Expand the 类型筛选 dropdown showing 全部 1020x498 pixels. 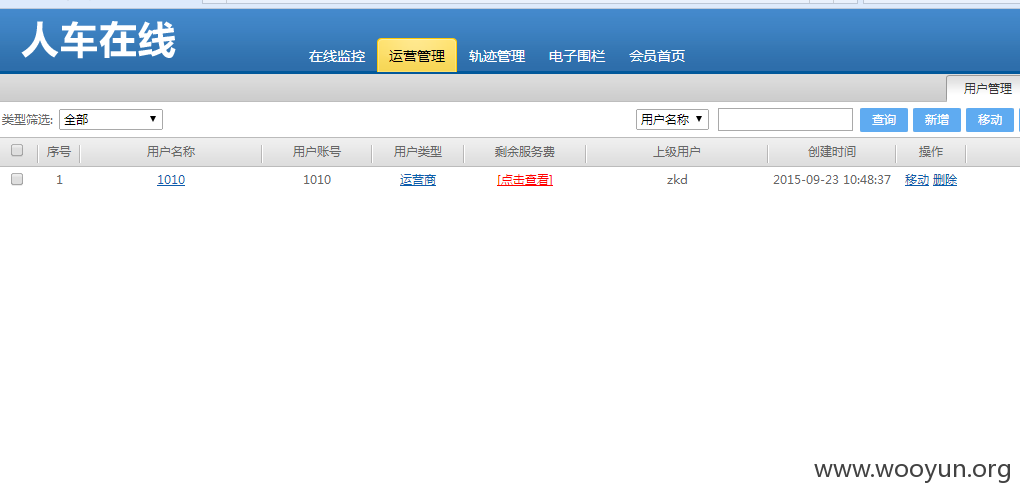111,120
